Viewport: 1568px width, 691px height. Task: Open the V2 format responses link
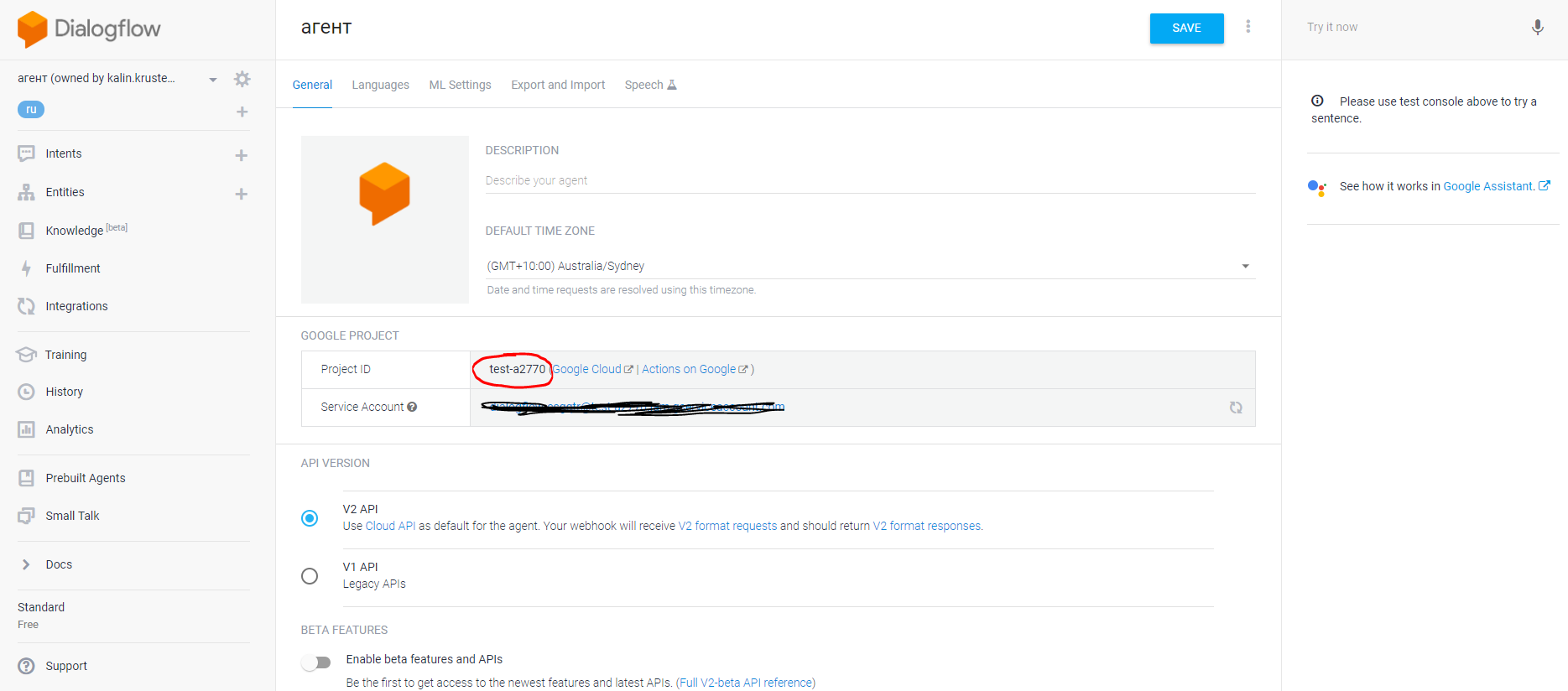927,526
